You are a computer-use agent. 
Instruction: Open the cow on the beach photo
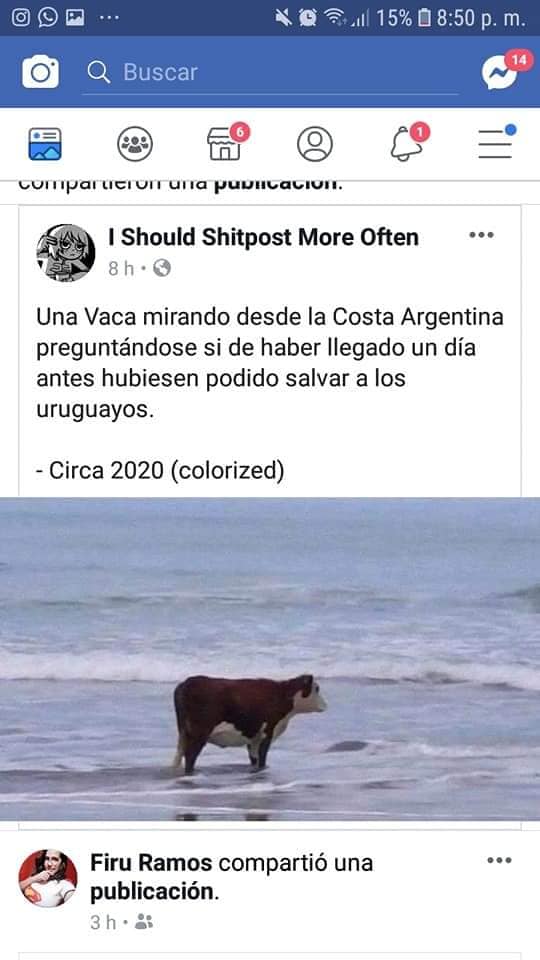tap(270, 659)
